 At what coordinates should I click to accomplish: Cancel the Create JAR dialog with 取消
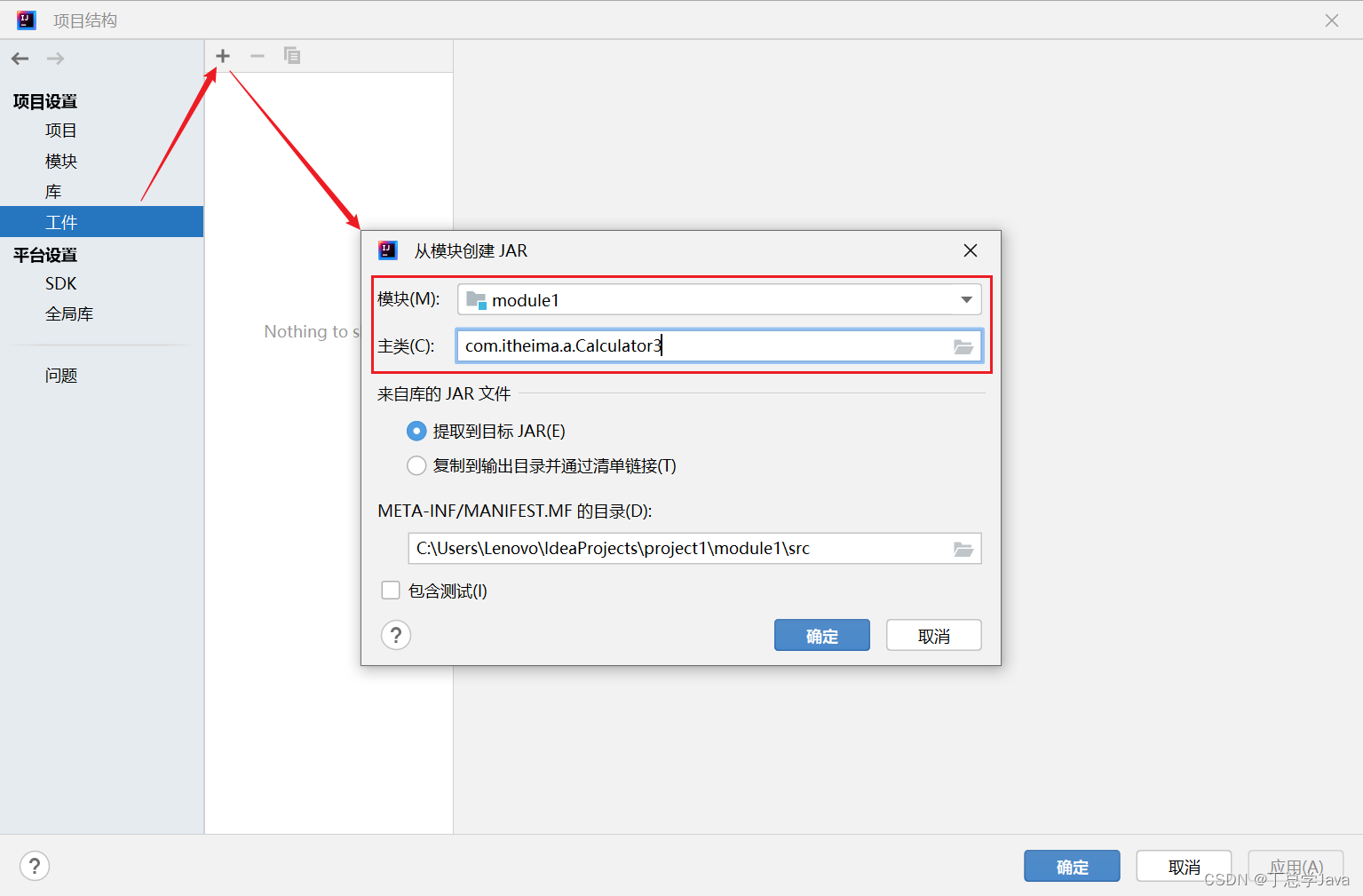pyautogui.click(x=934, y=635)
